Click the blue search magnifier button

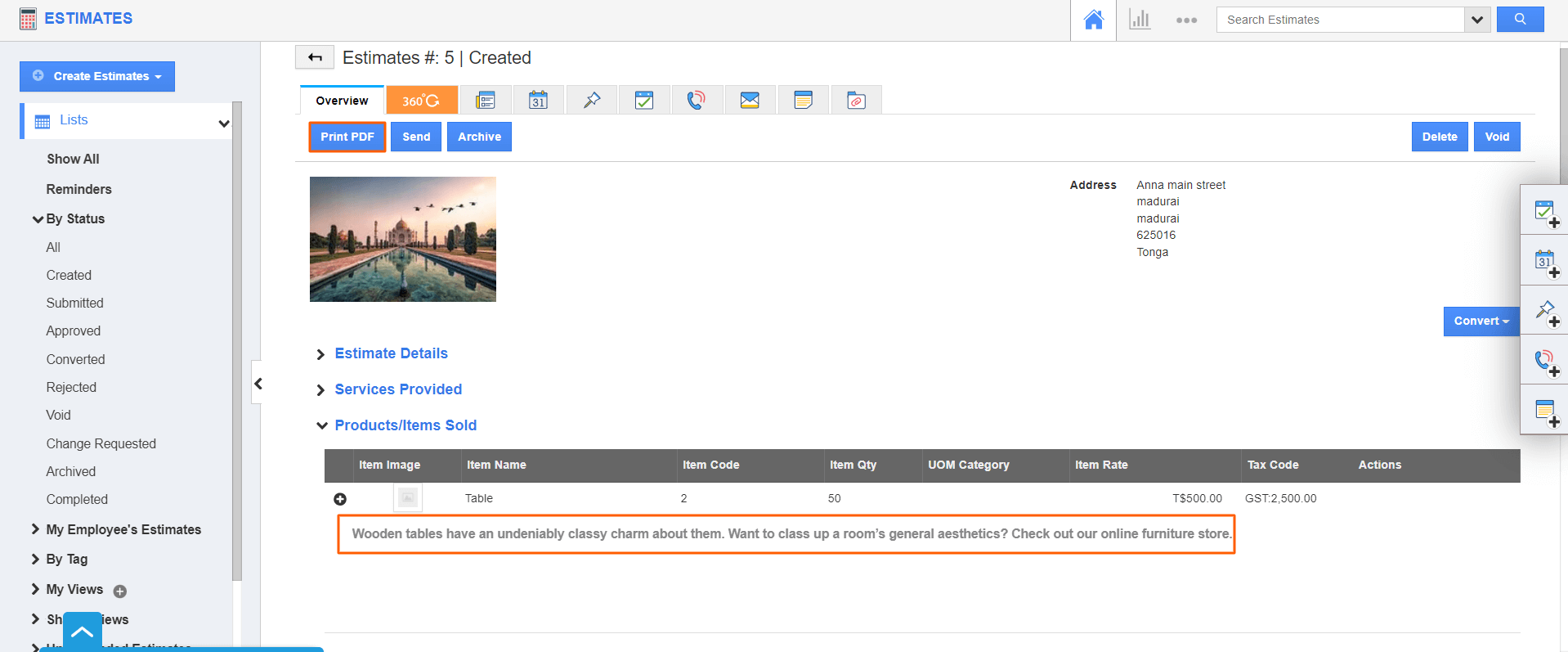coord(1520,20)
